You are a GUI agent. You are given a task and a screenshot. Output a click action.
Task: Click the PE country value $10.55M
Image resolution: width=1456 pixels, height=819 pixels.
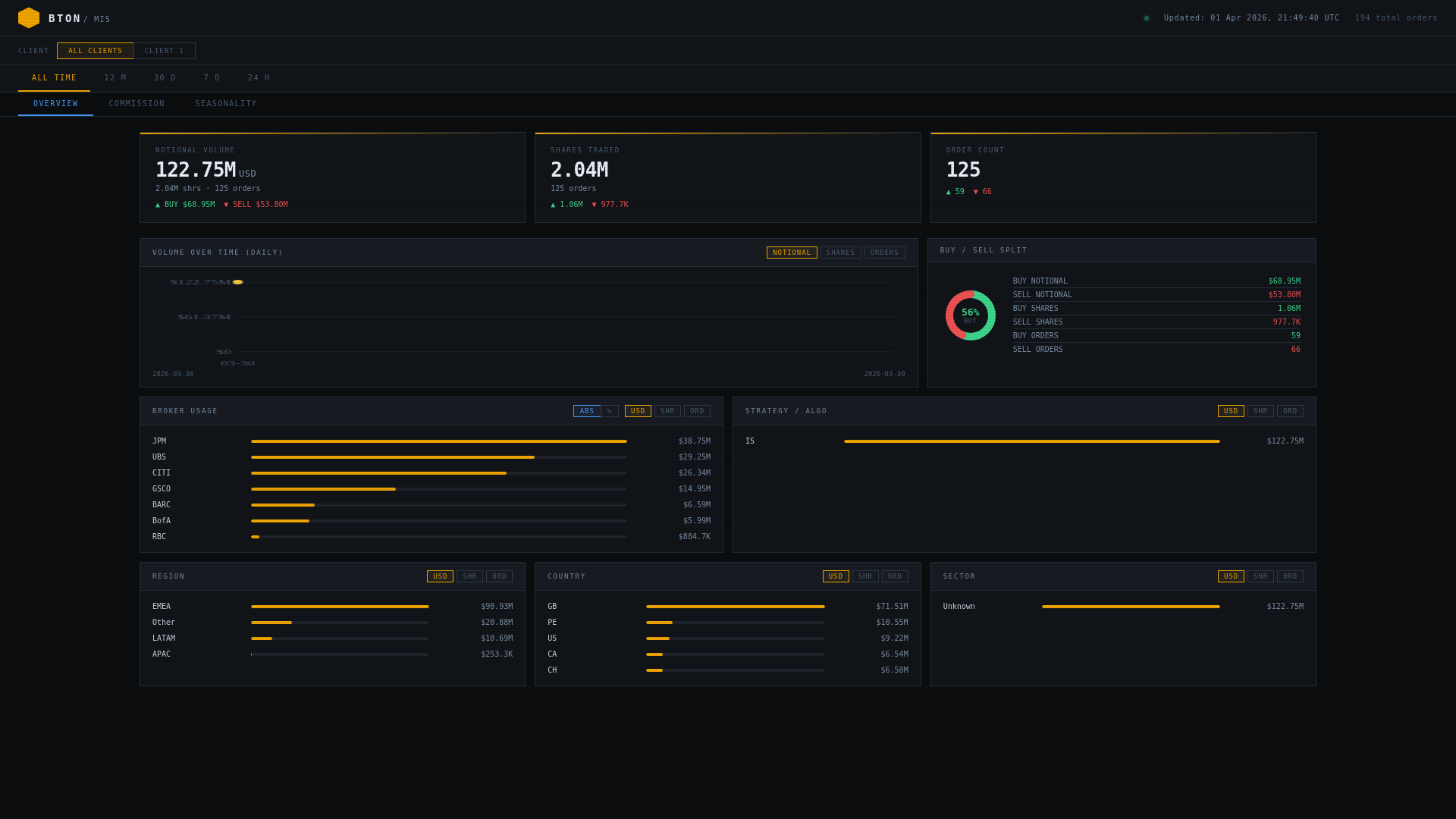[892, 623]
